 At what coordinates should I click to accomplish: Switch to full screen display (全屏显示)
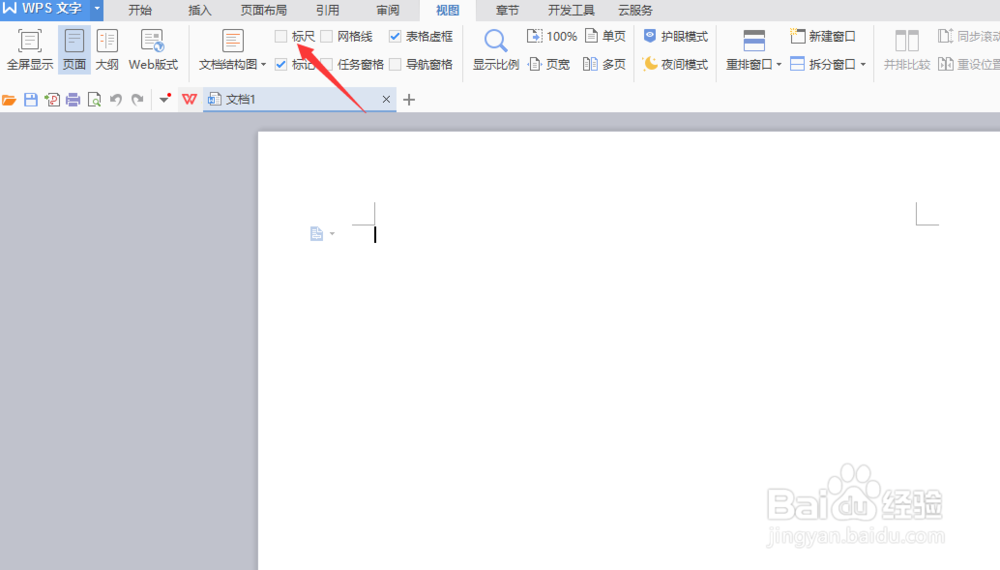point(29,50)
